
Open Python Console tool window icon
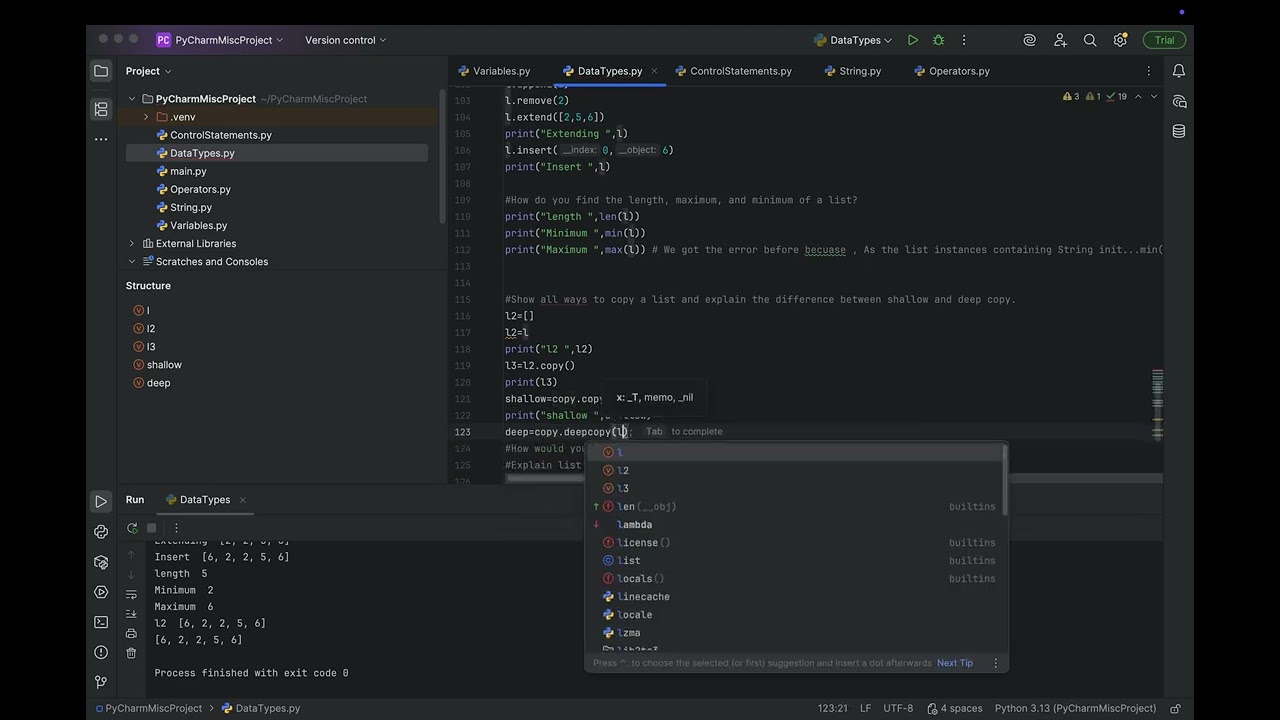[101, 532]
